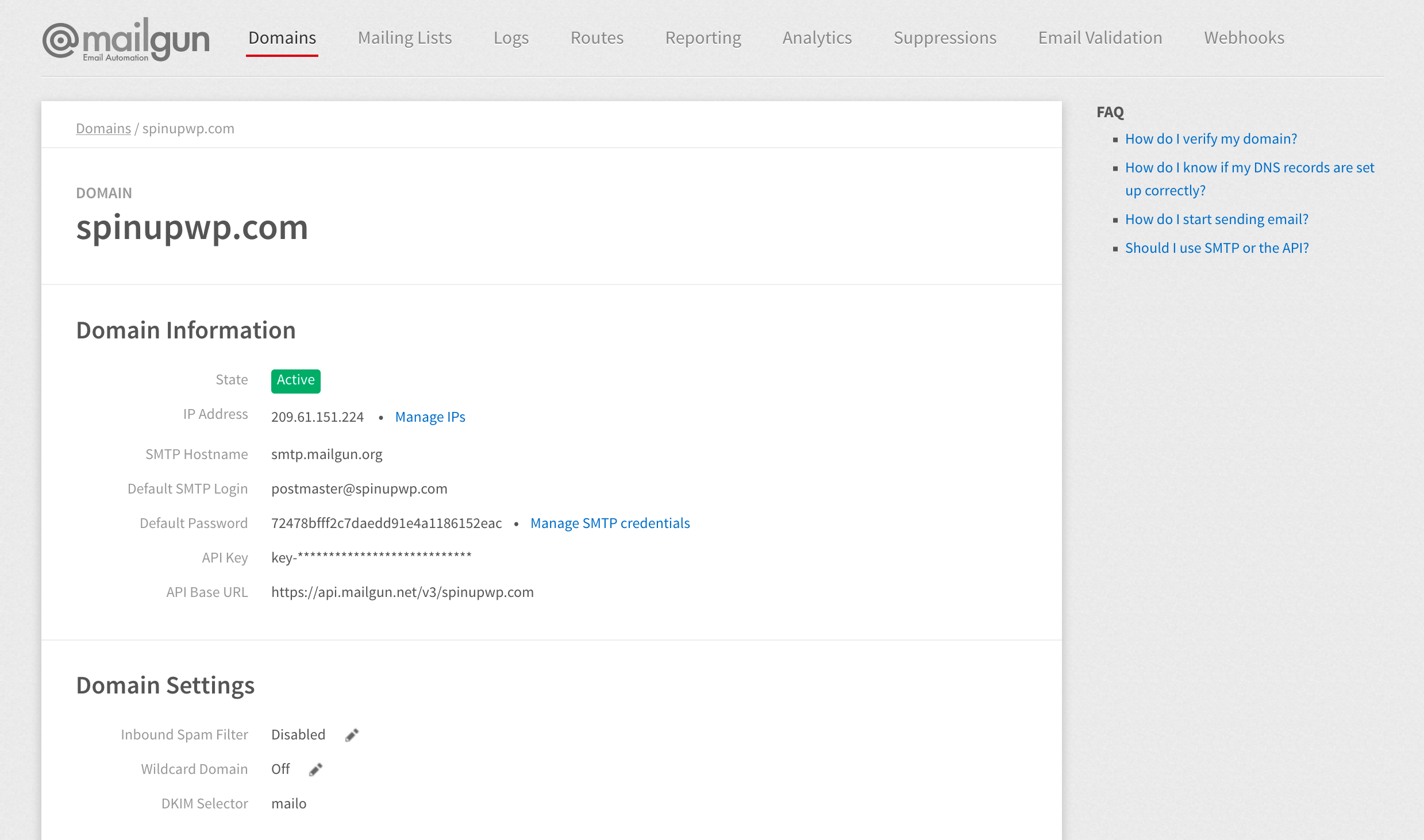Open the Routes section
The height and width of the screenshot is (840, 1424).
point(597,38)
